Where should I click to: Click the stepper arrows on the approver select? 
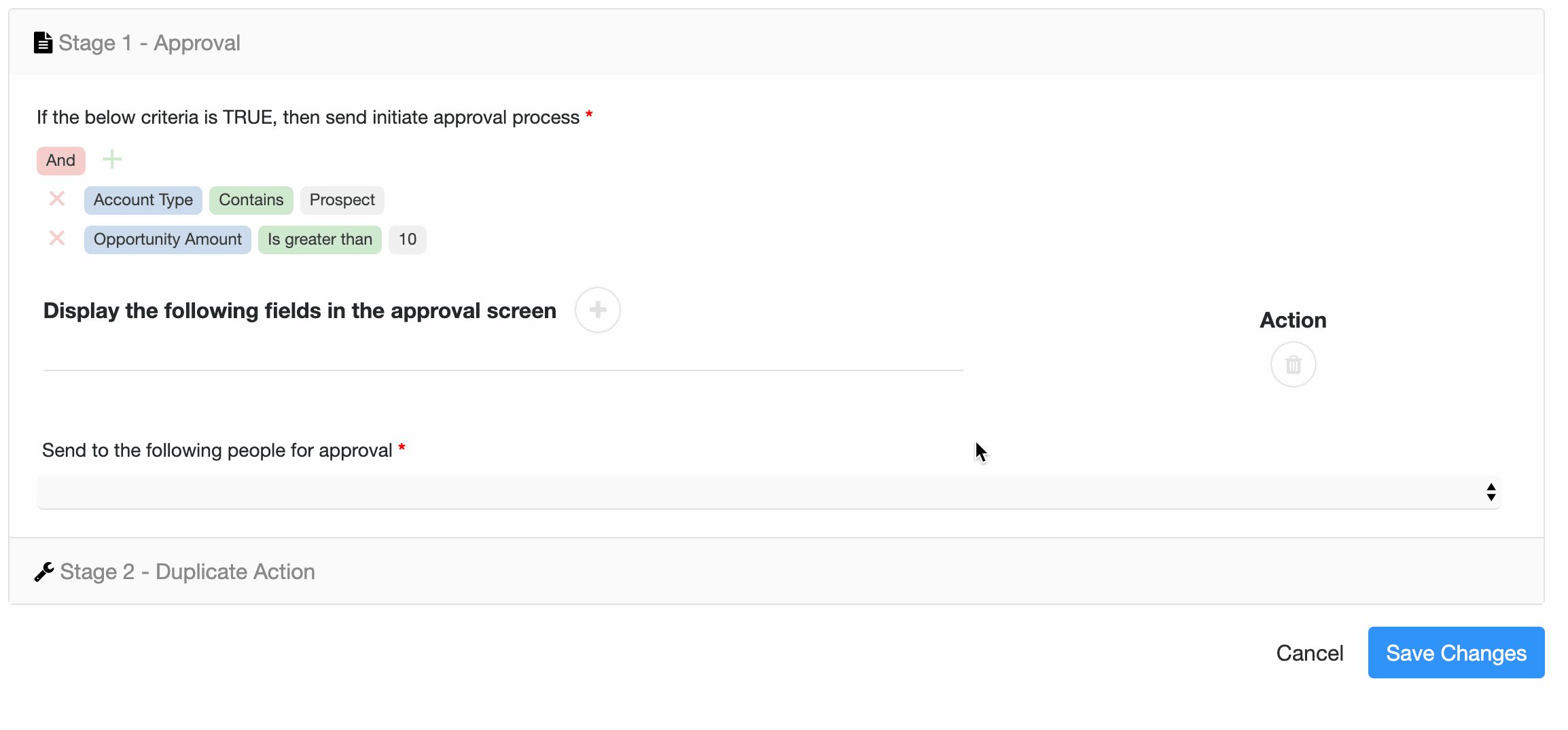(x=1491, y=492)
